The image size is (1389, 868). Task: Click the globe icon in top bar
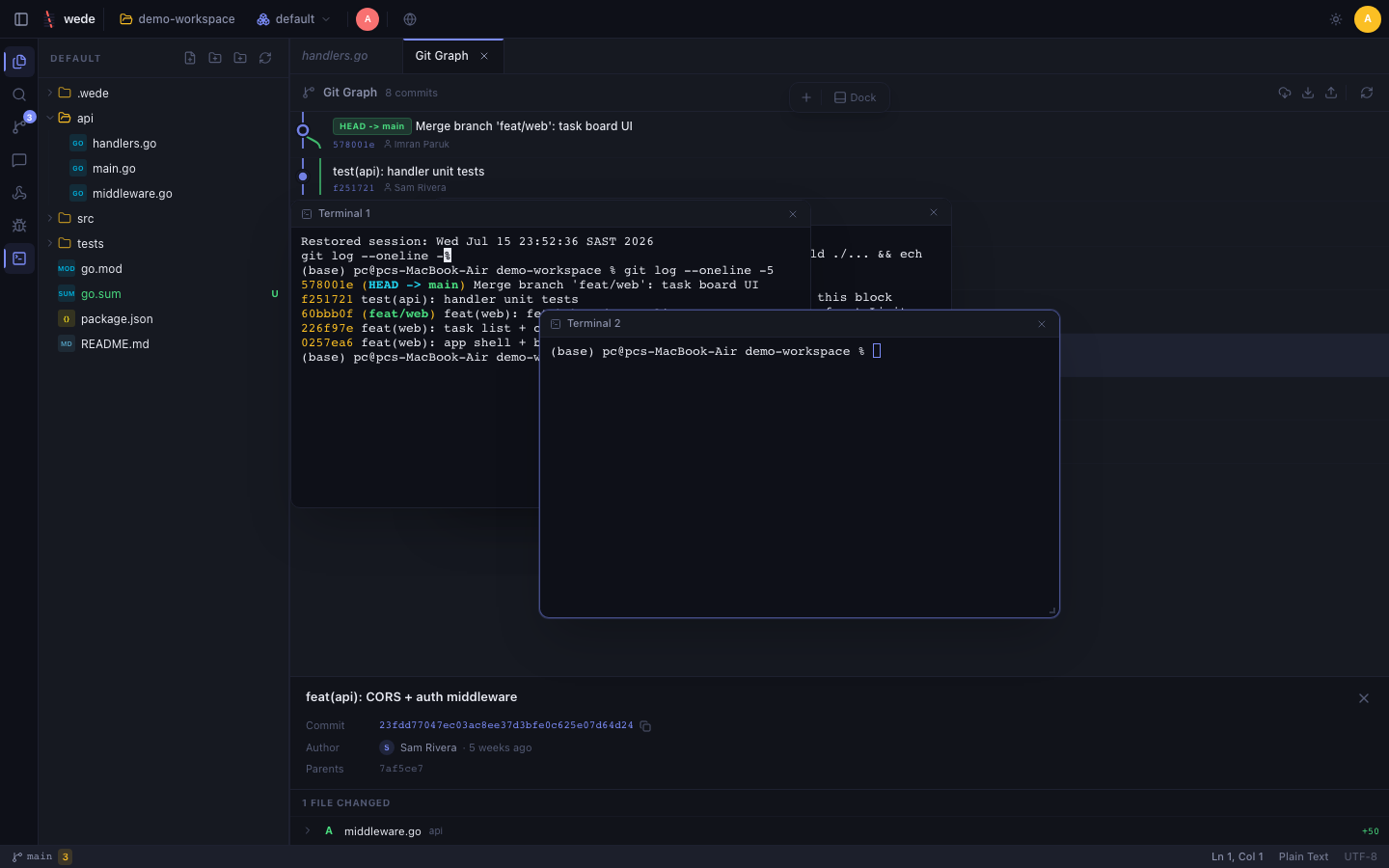(x=410, y=19)
